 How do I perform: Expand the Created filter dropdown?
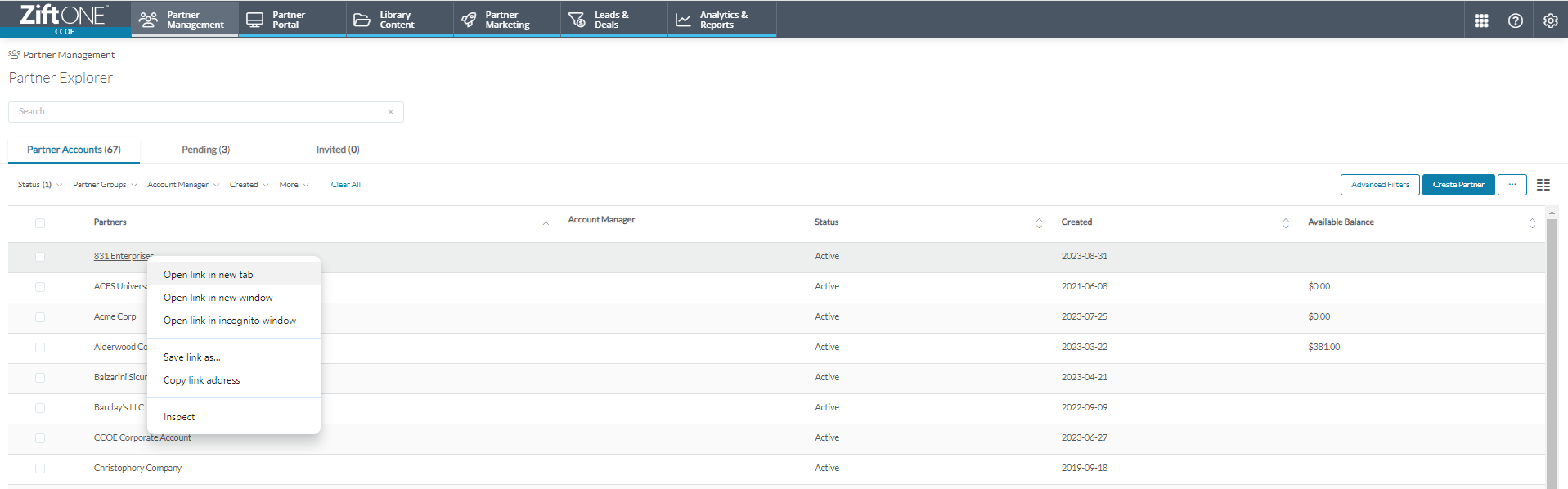pos(249,185)
